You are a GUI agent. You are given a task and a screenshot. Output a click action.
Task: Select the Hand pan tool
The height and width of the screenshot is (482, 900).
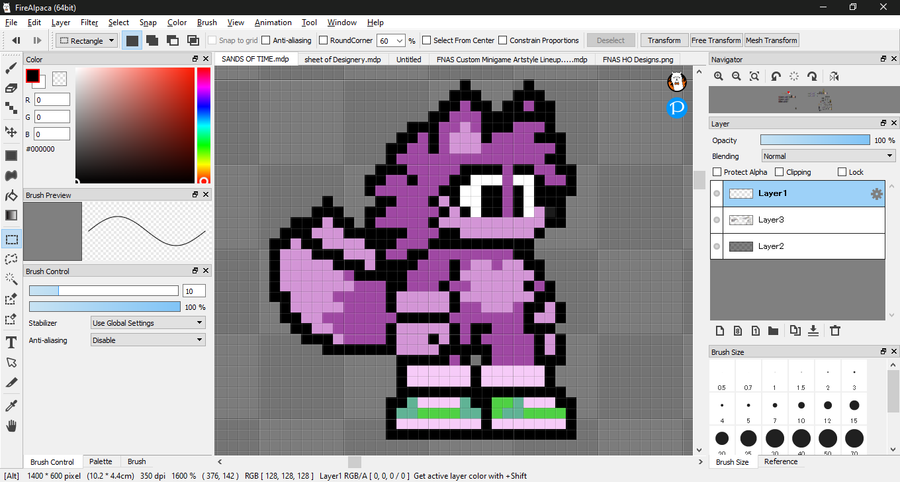click(11, 426)
